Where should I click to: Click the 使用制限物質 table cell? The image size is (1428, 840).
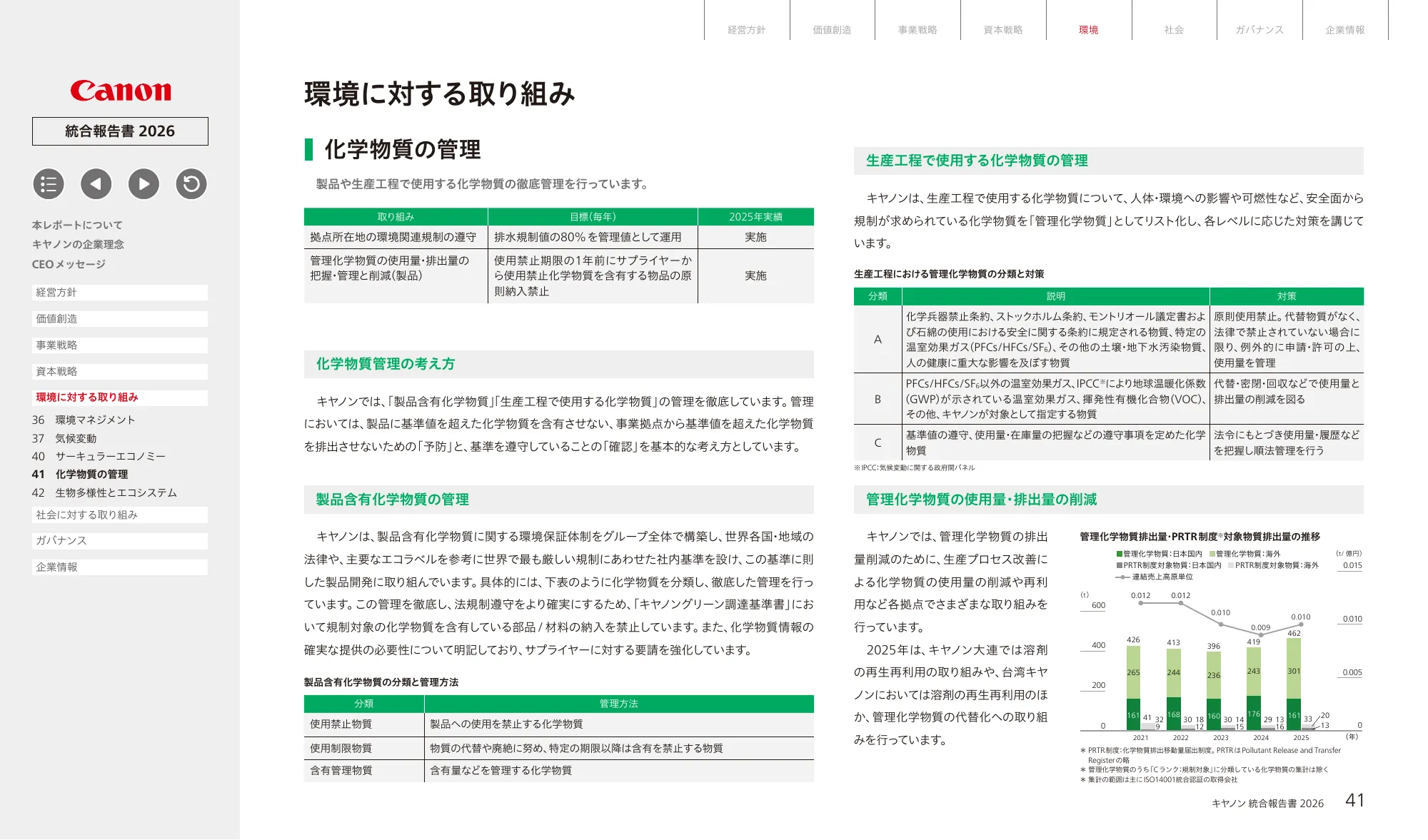pos(364,748)
